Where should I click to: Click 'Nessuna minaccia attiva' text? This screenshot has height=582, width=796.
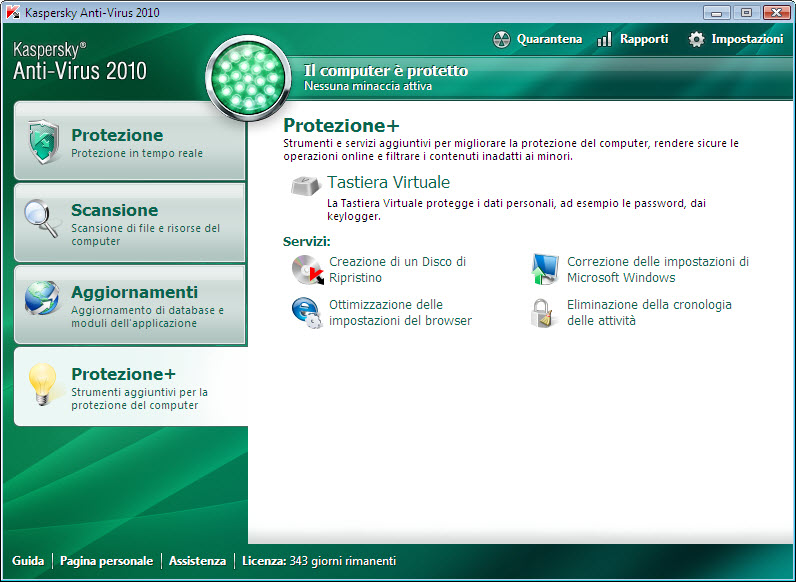tap(368, 86)
